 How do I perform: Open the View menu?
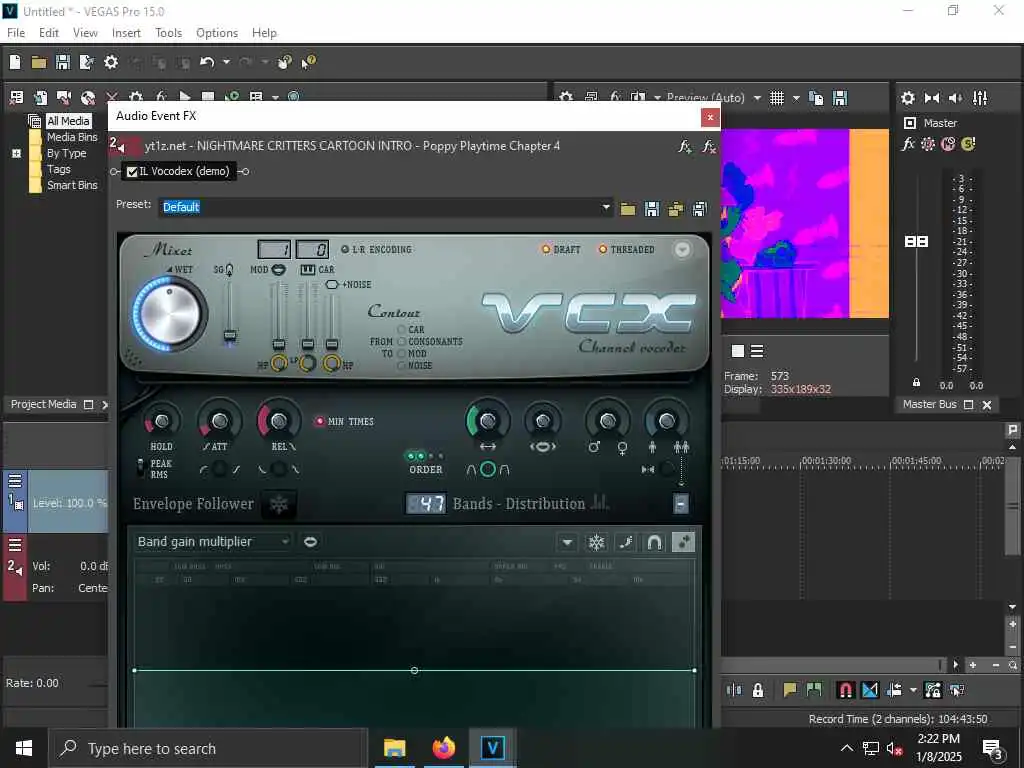click(85, 33)
